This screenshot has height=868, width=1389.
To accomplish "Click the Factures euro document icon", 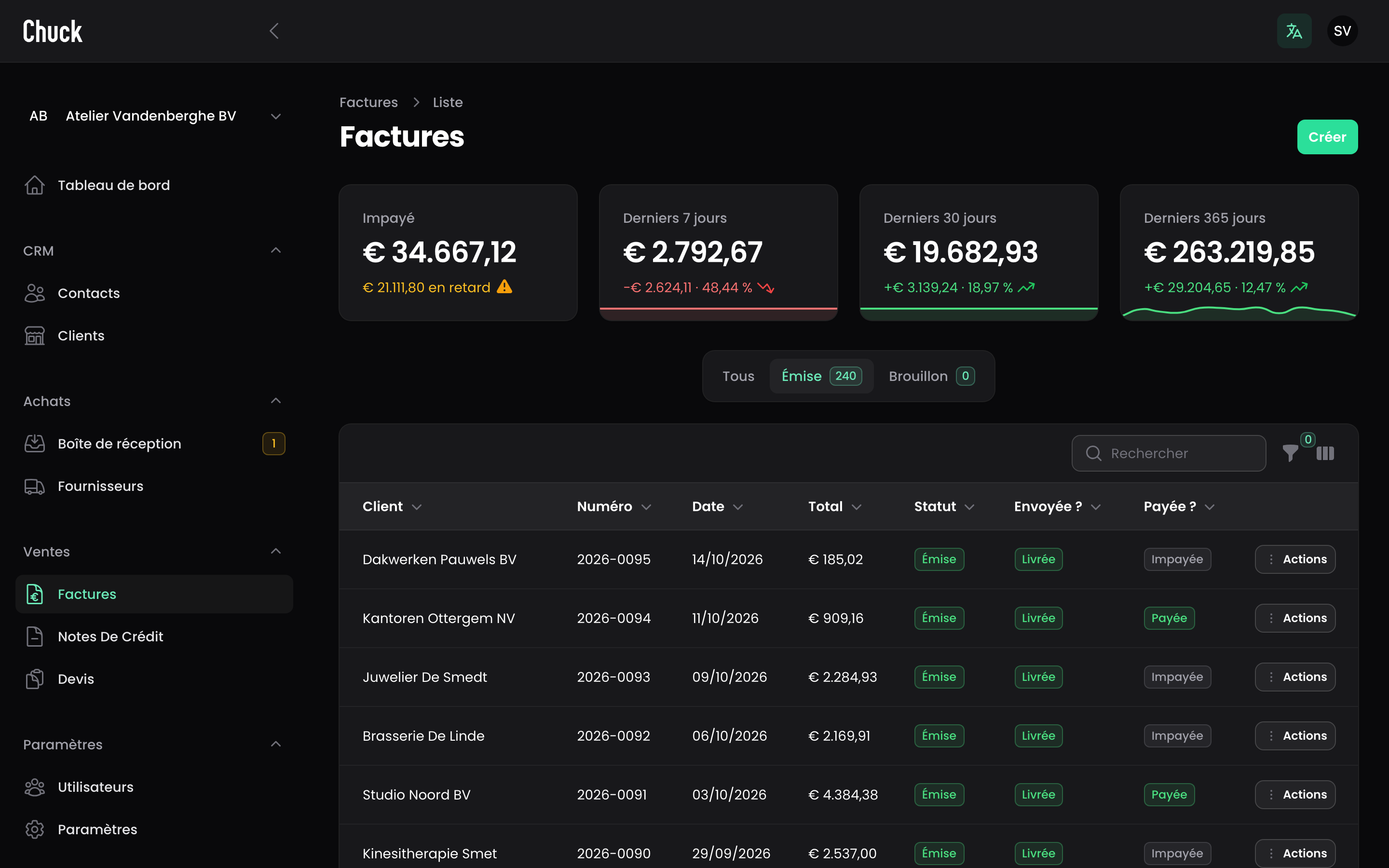I will pos(34,594).
